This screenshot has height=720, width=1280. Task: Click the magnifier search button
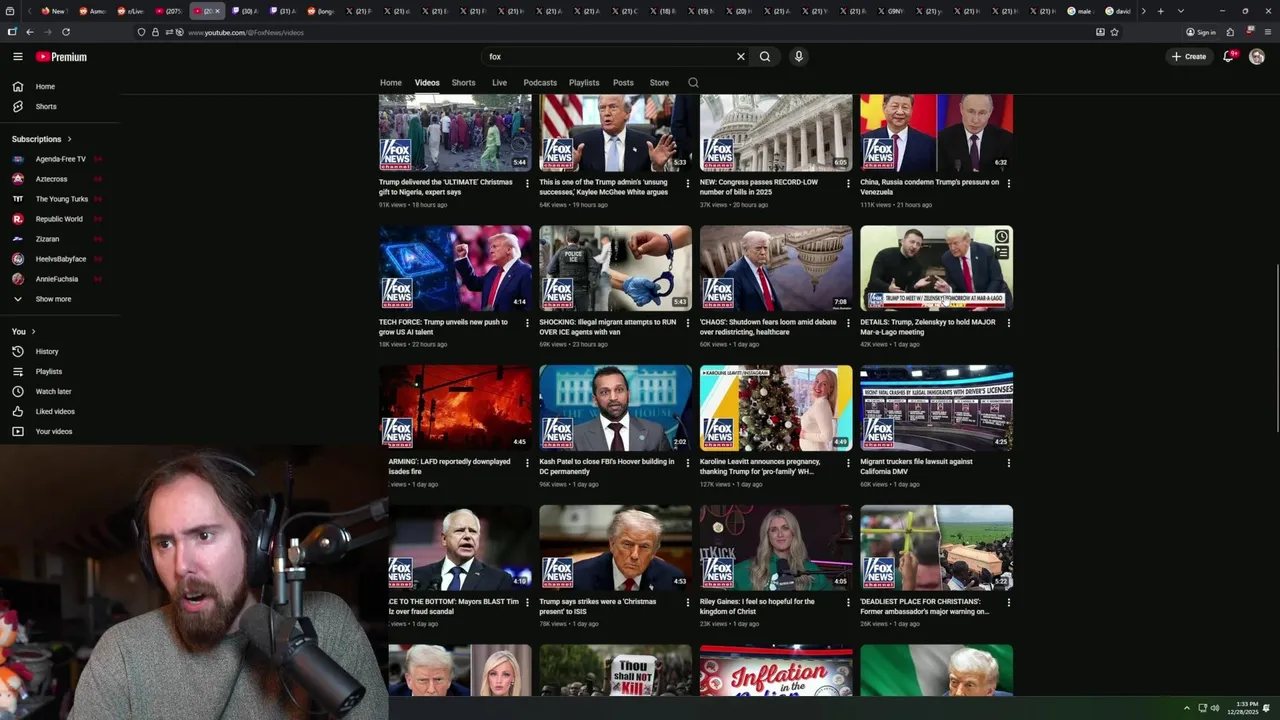[765, 57]
